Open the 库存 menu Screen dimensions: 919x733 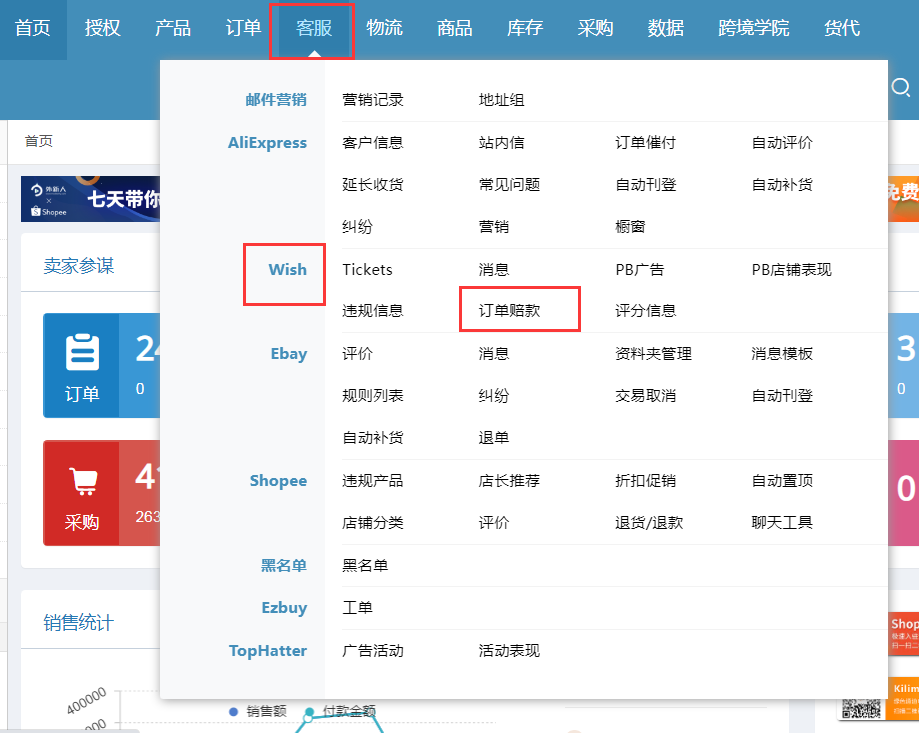pyautogui.click(x=525, y=28)
